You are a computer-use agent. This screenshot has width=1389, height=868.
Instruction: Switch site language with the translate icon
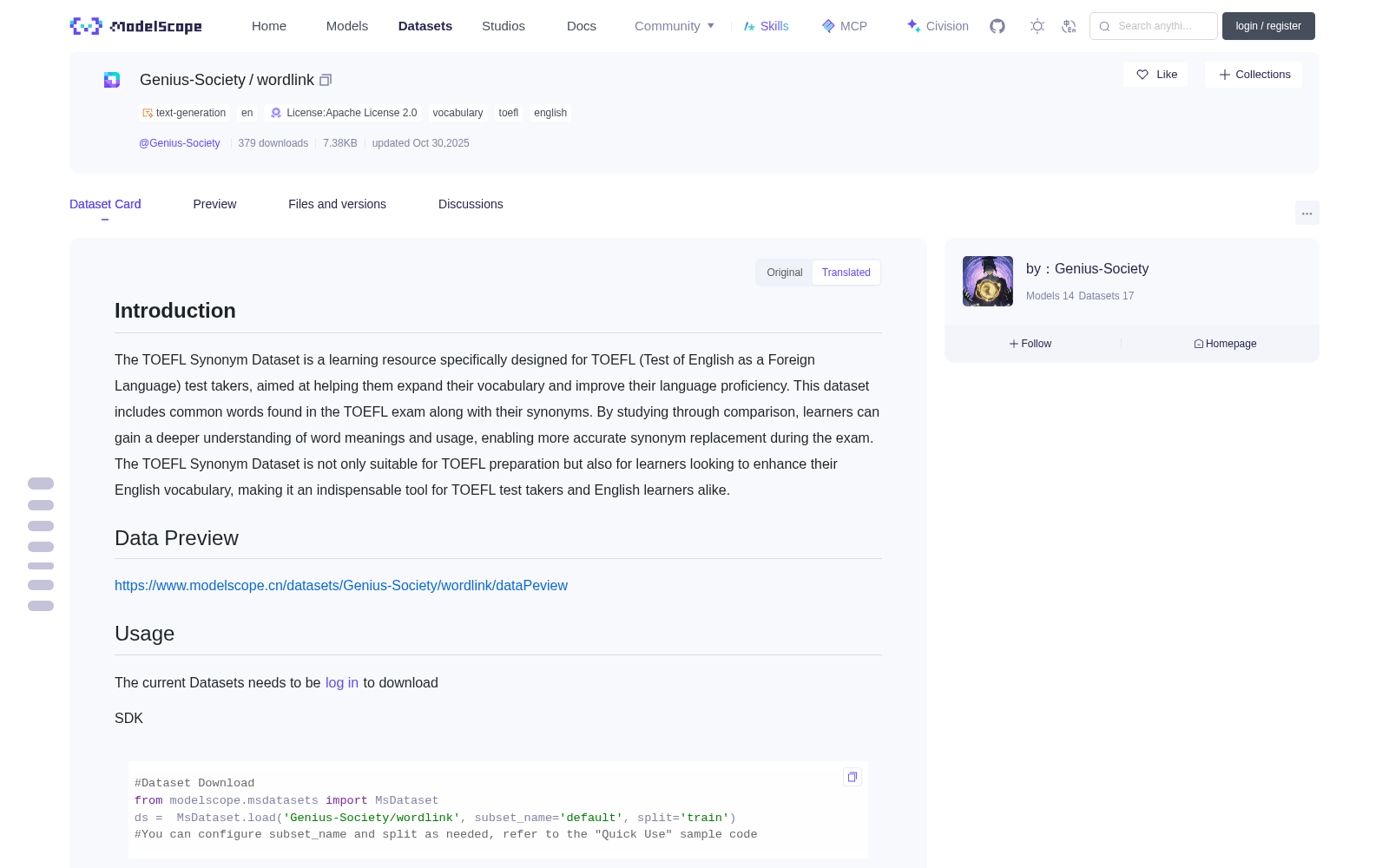tap(1070, 26)
